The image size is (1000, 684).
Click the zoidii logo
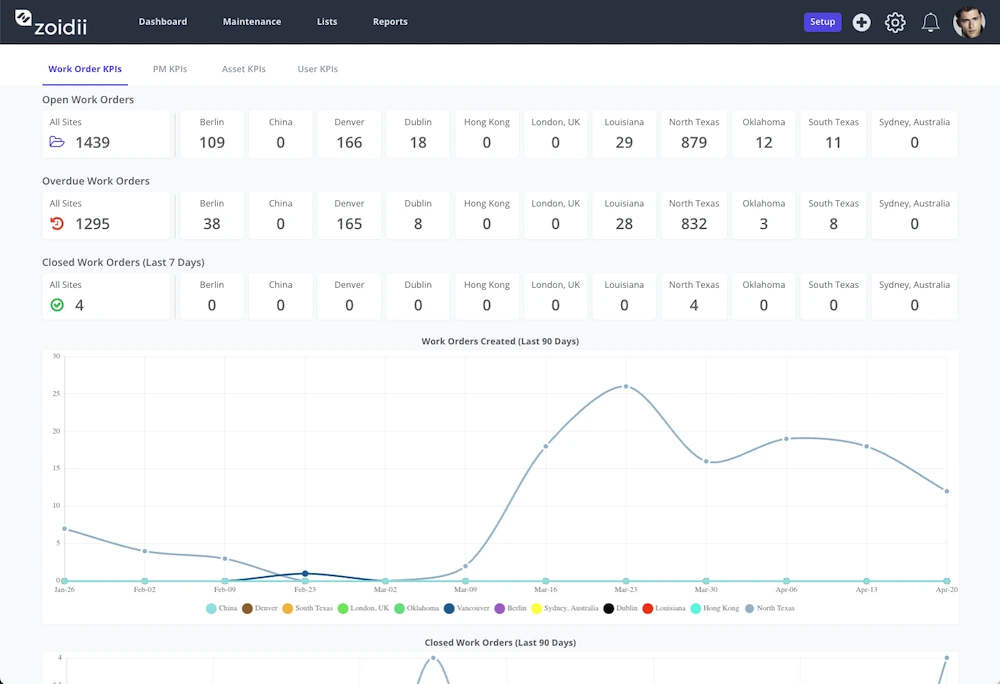[50, 22]
